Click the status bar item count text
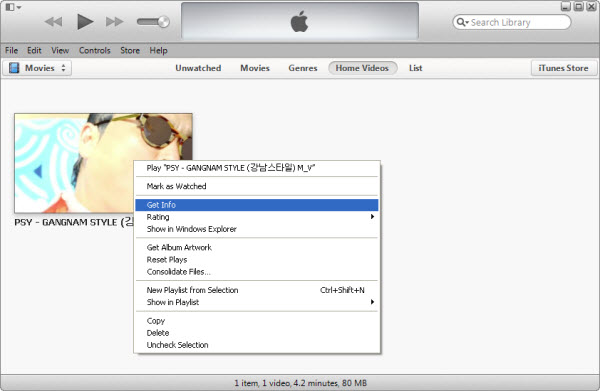The image size is (600, 391). [x=300, y=383]
